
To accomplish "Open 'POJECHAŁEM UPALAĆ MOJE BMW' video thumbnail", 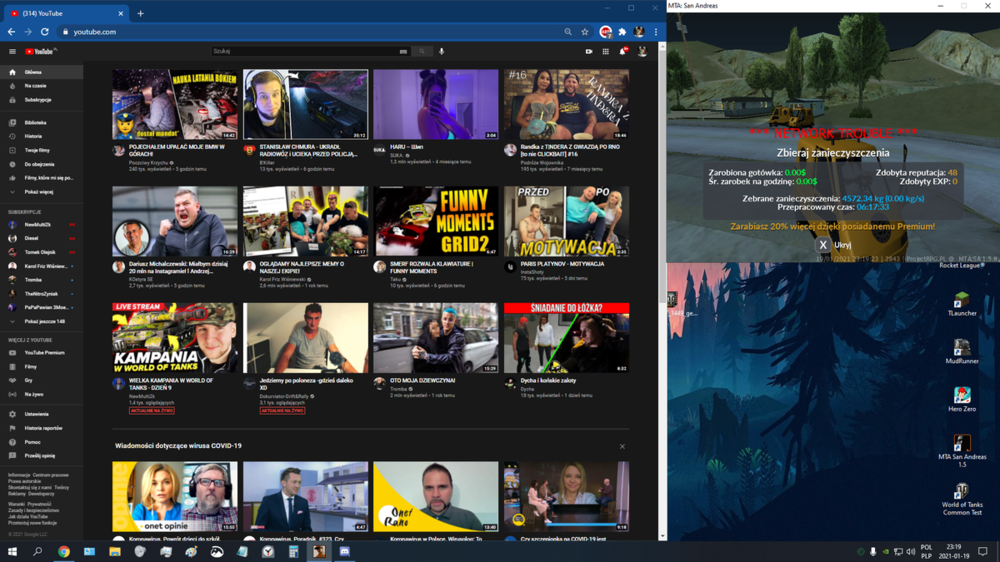I will 175,105.
